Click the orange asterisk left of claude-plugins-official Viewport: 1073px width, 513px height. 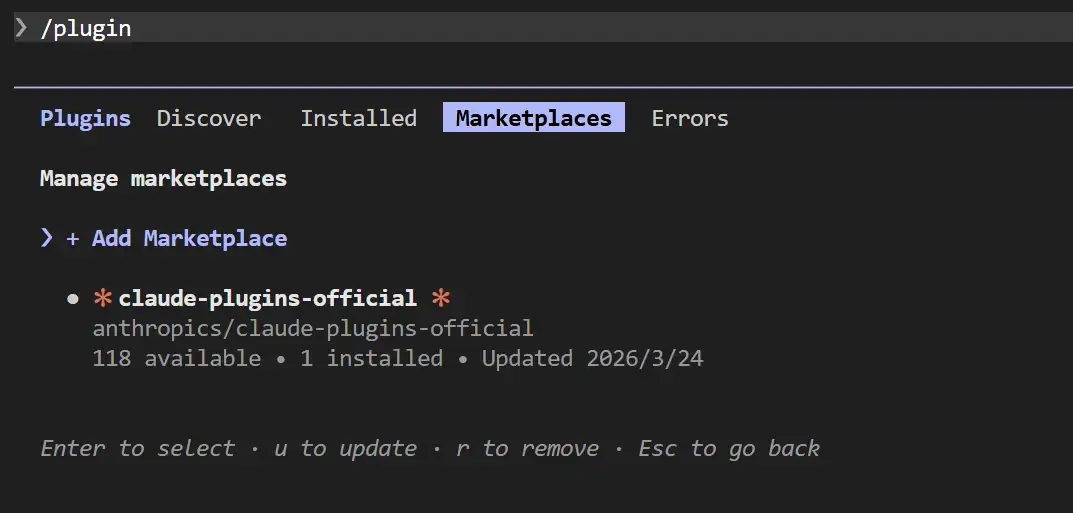click(x=102, y=298)
